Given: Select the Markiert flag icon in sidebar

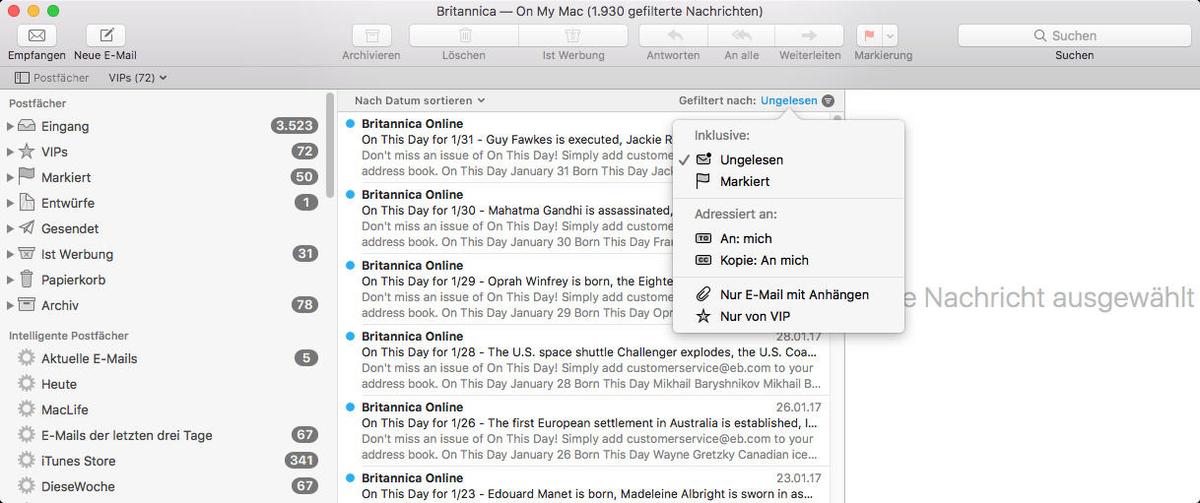Looking at the screenshot, I should pos(27,177).
